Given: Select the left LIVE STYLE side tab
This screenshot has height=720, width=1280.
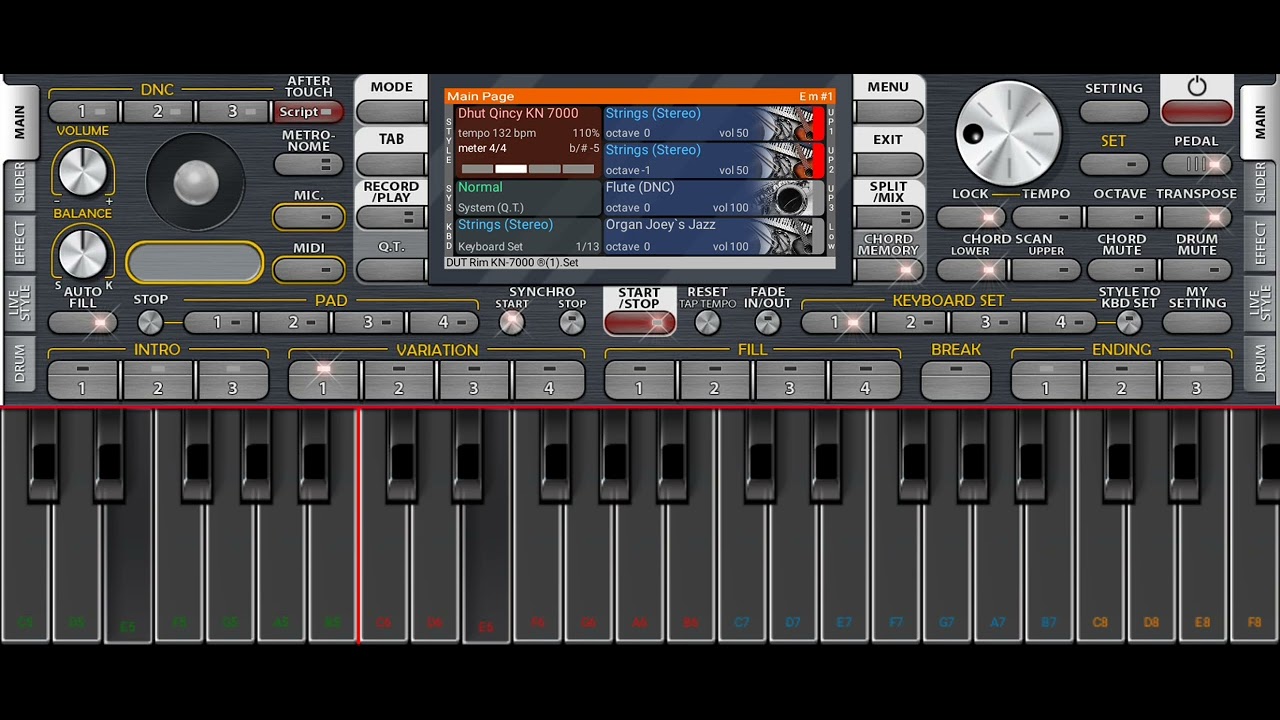Looking at the screenshot, I should pyautogui.click(x=20, y=301).
